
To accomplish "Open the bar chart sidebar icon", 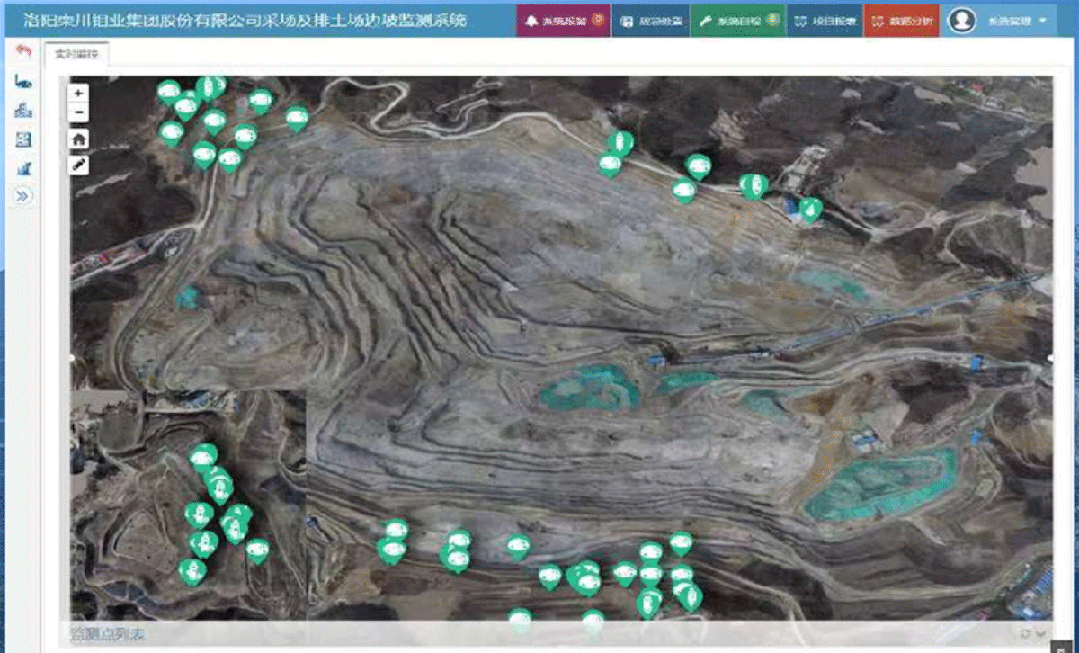I will 23,168.
